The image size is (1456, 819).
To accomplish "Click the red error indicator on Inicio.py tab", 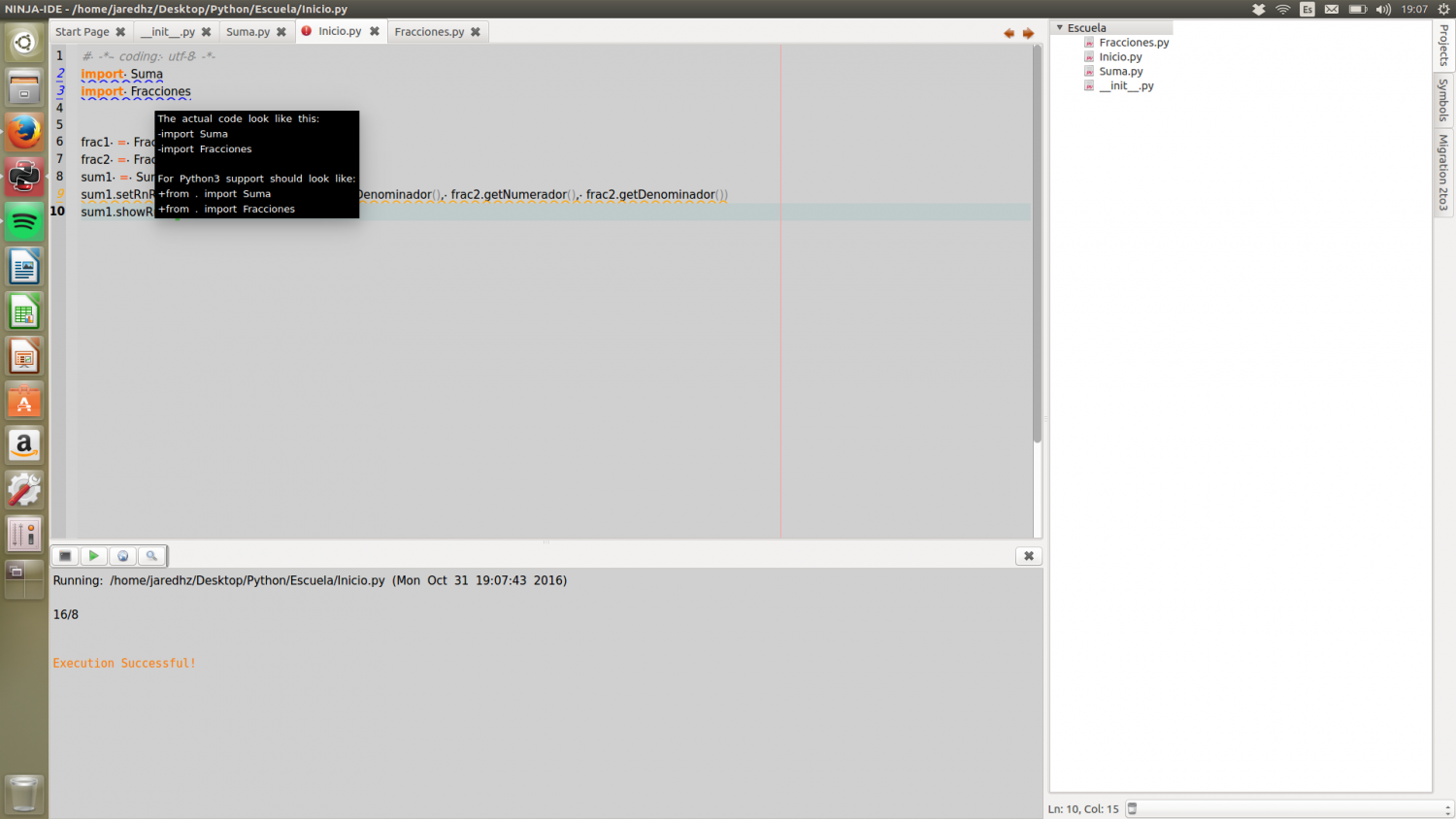I will coord(307,31).
